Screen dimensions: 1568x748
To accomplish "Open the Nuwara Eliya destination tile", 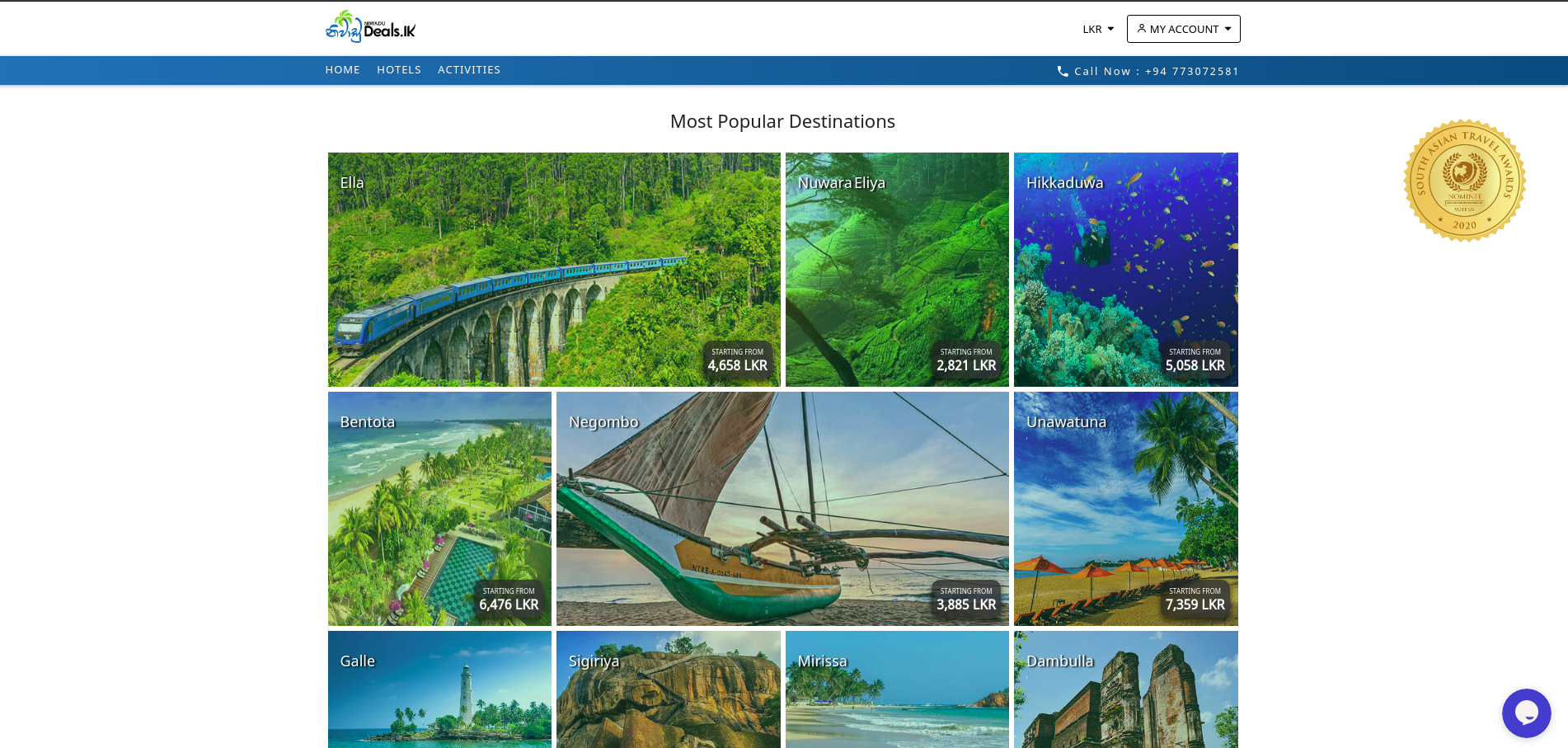I will point(897,269).
